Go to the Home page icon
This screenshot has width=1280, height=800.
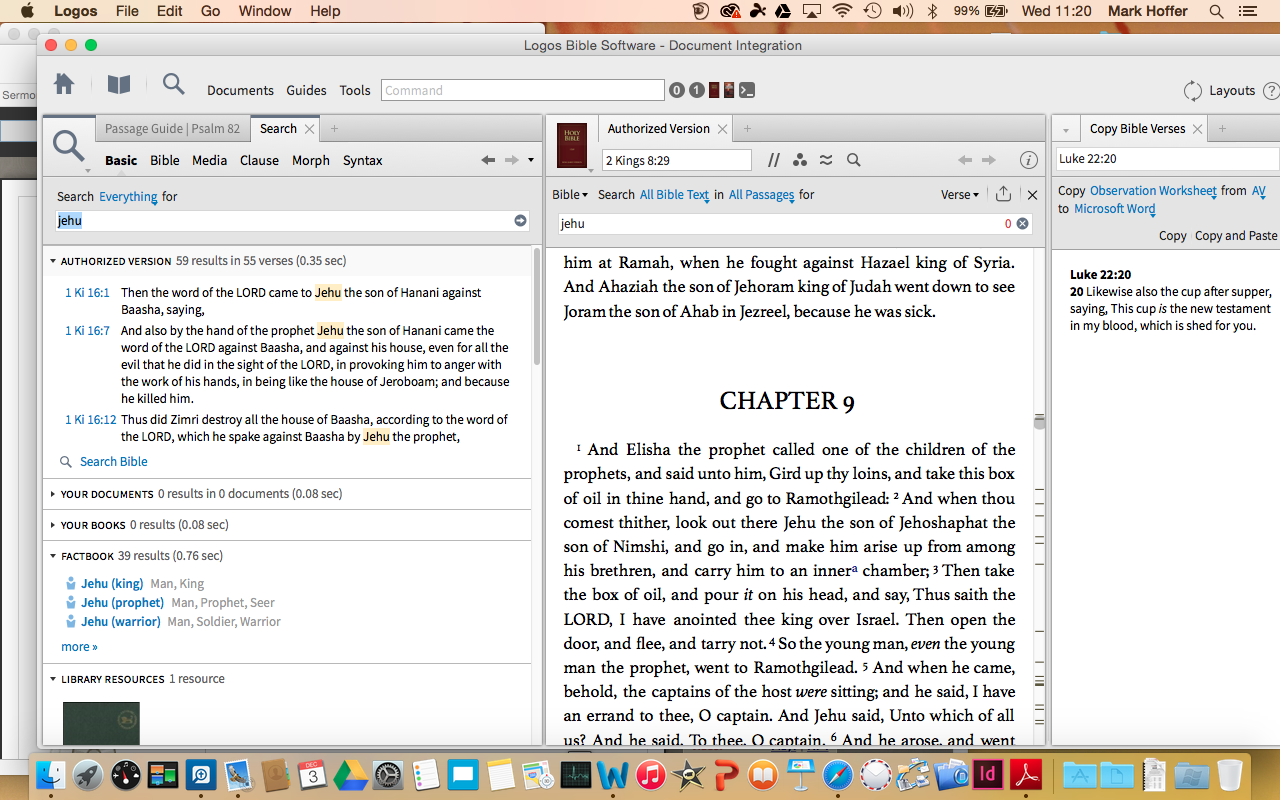pyautogui.click(x=64, y=85)
